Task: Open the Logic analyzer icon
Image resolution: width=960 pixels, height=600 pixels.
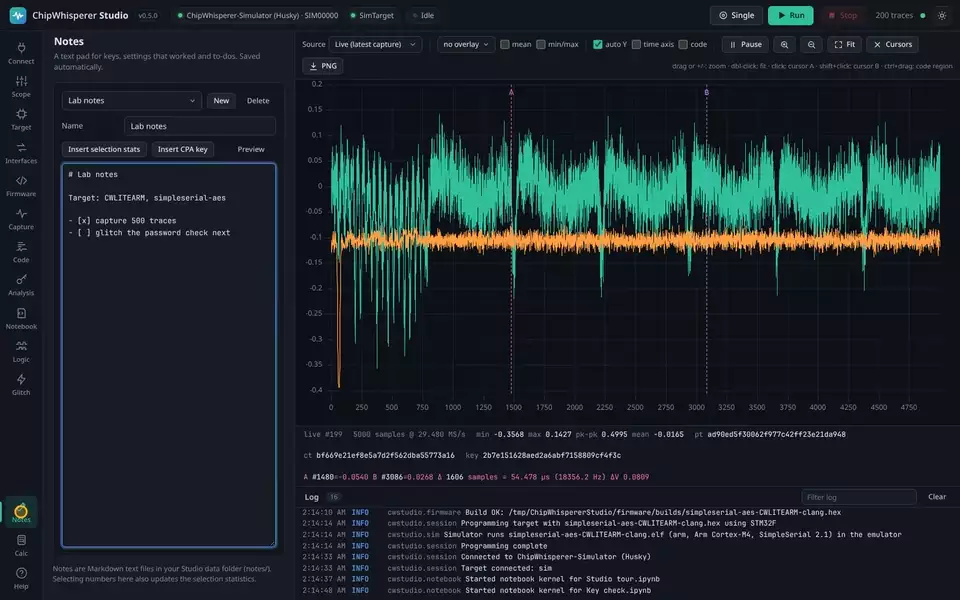Action: [x=21, y=351]
